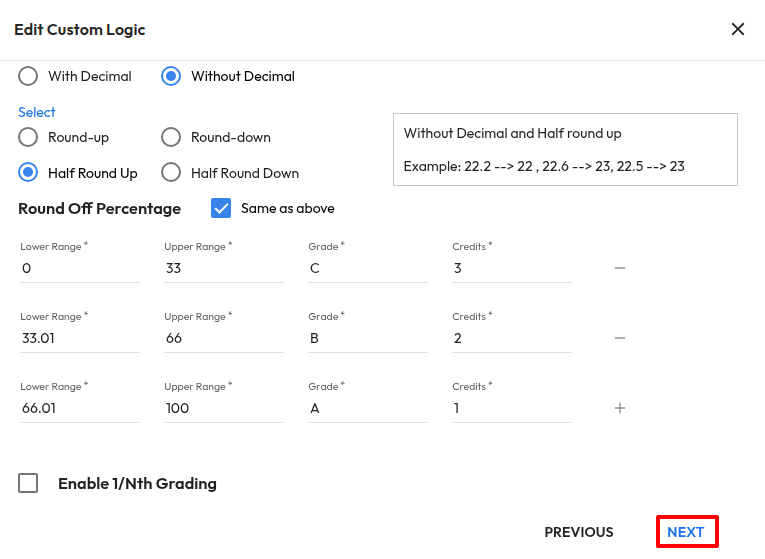Remove the grade C range row

pos(620,268)
